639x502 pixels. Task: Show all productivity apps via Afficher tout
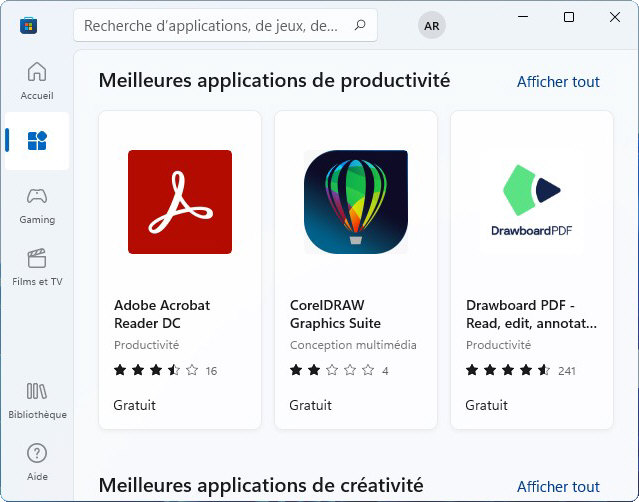(x=558, y=82)
